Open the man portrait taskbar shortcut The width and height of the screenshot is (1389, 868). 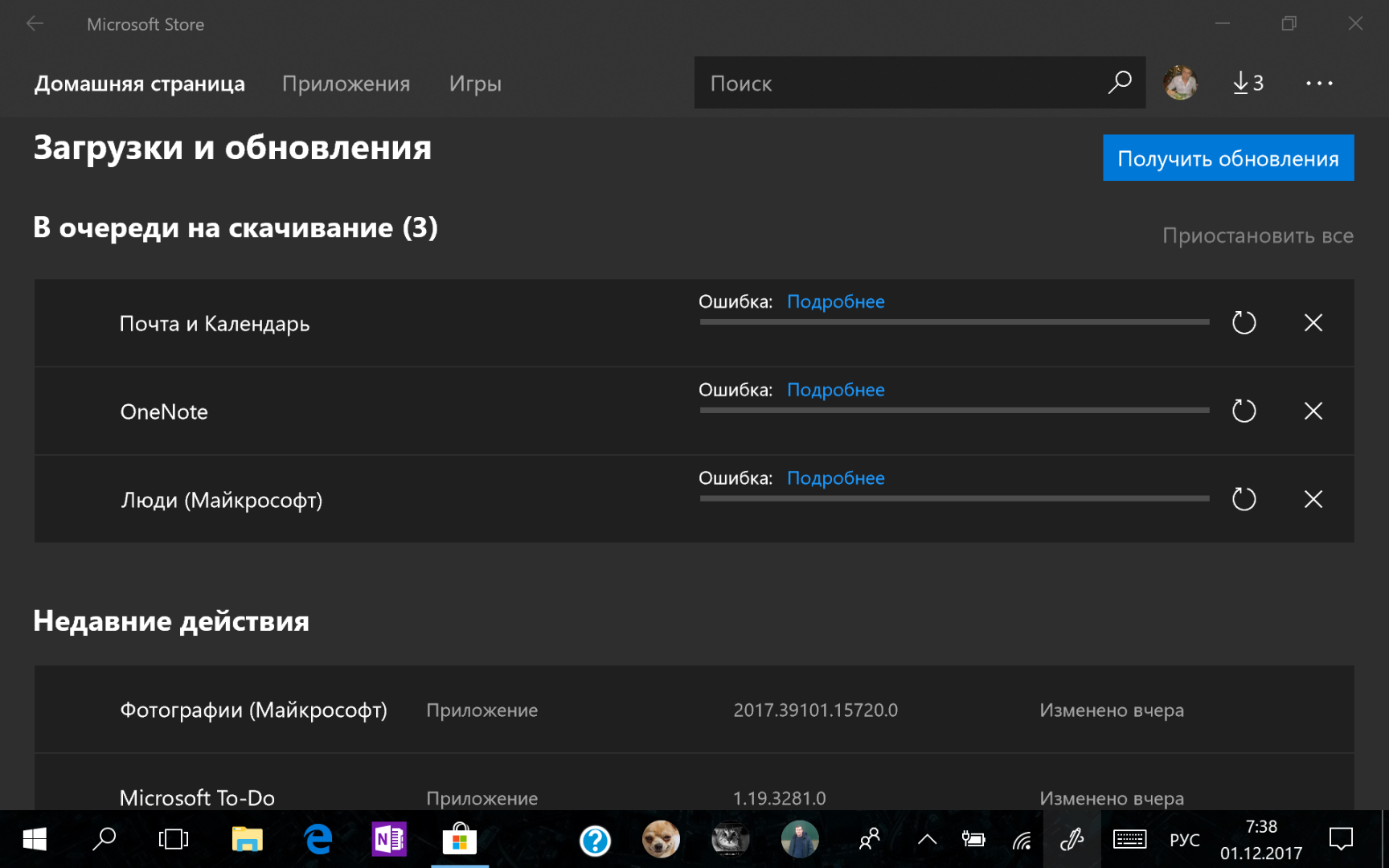pos(800,840)
